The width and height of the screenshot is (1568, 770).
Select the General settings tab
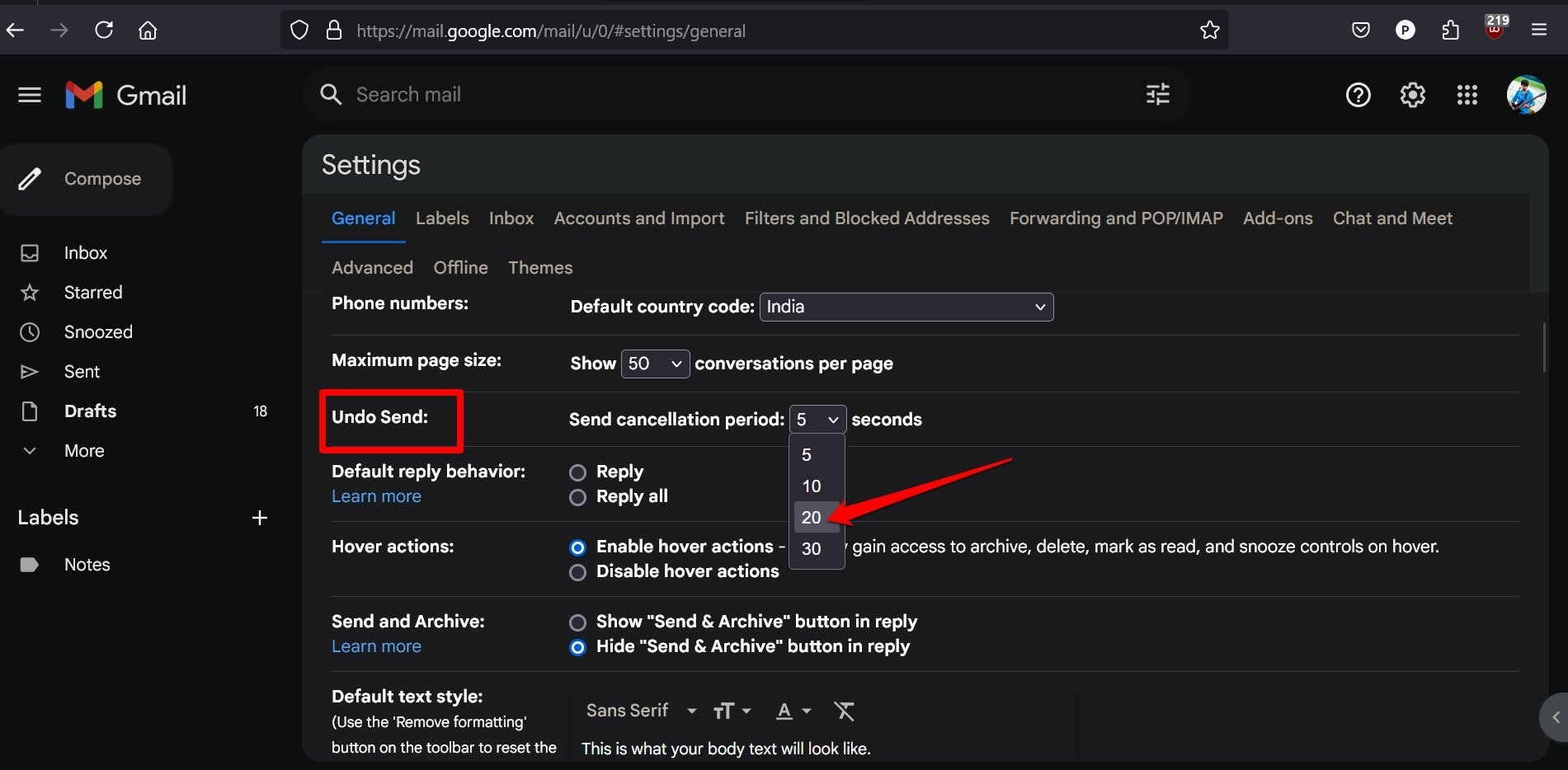pos(363,218)
